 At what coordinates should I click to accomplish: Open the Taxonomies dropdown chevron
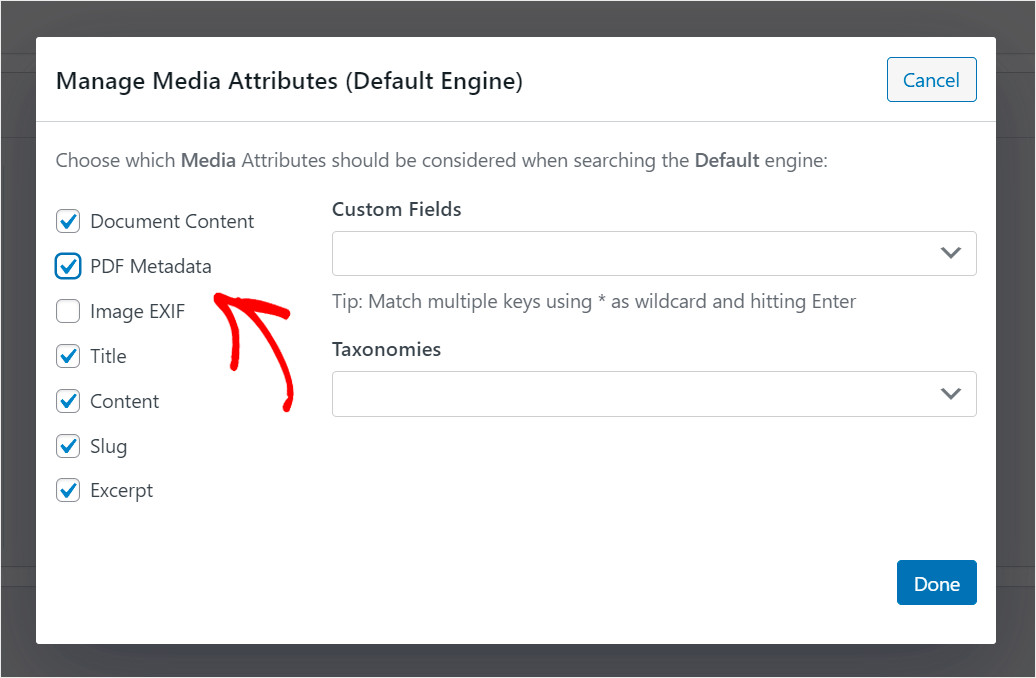pos(950,394)
